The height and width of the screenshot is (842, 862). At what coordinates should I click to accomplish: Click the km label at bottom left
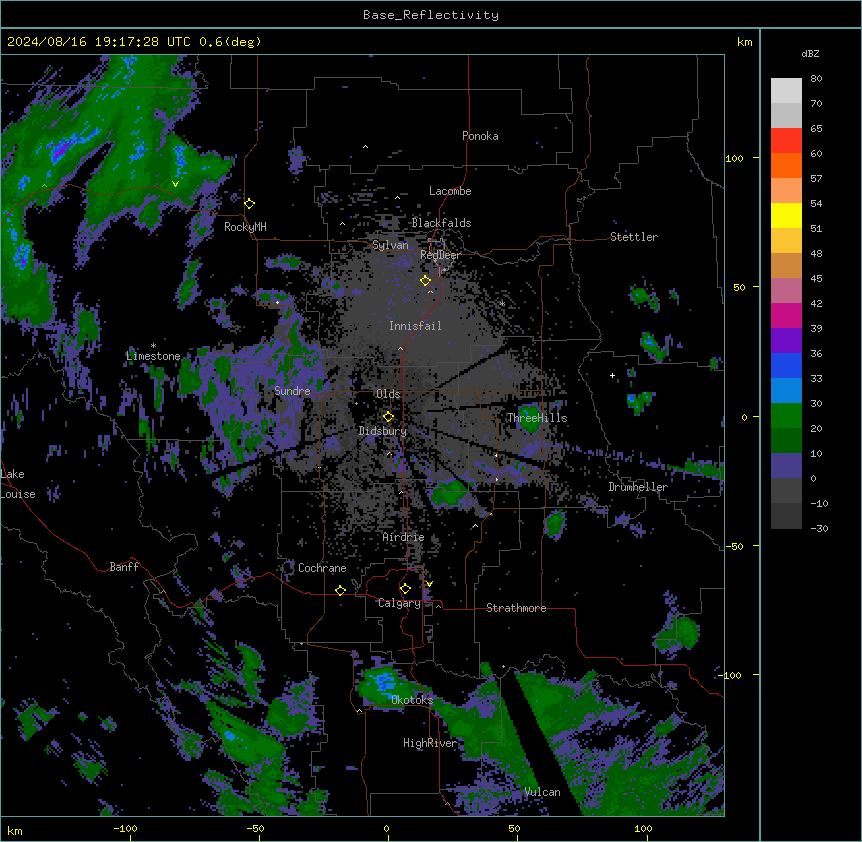pyautogui.click(x=15, y=830)
